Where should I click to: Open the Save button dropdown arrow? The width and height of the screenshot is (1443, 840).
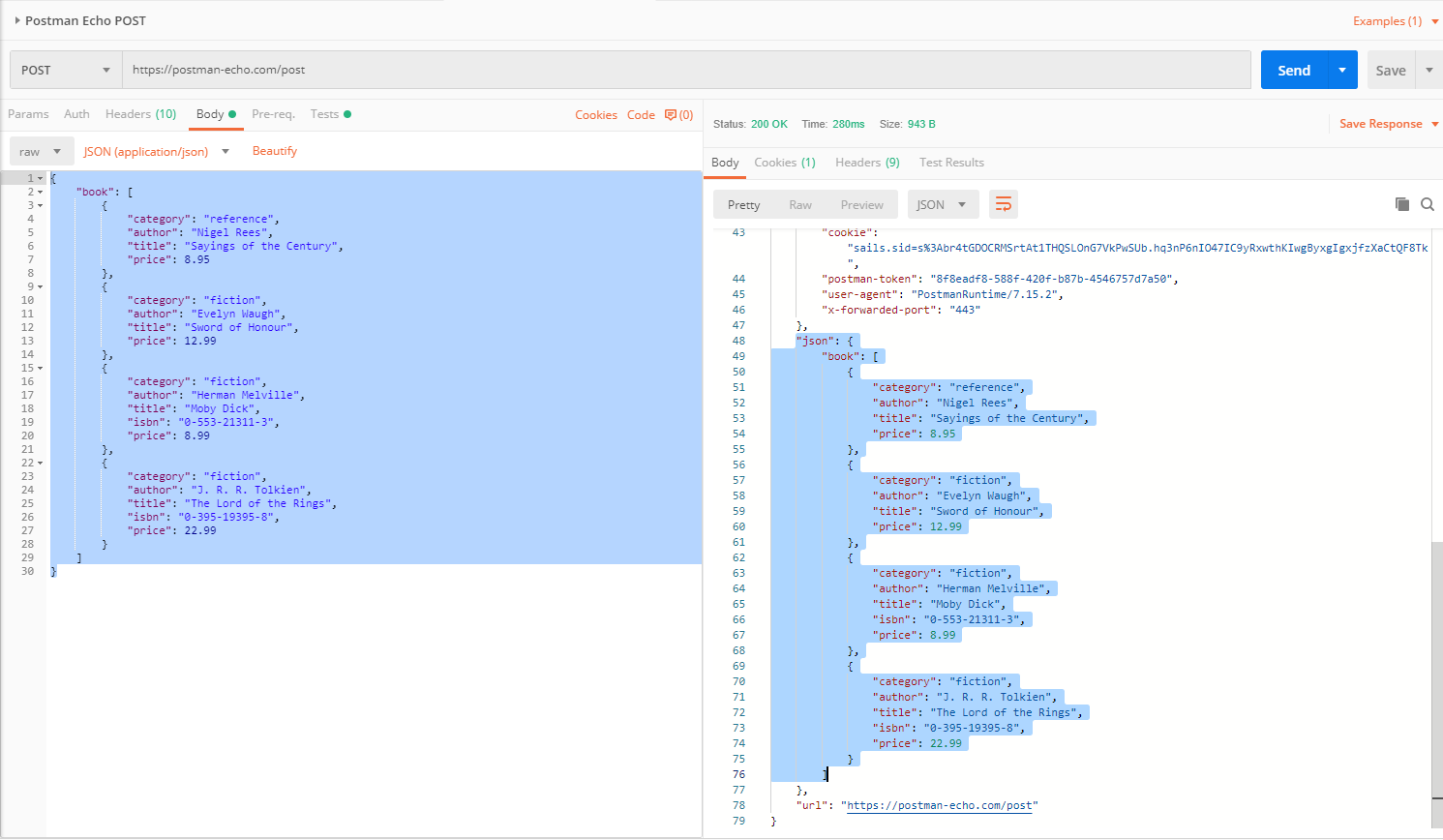(1428, 70)
